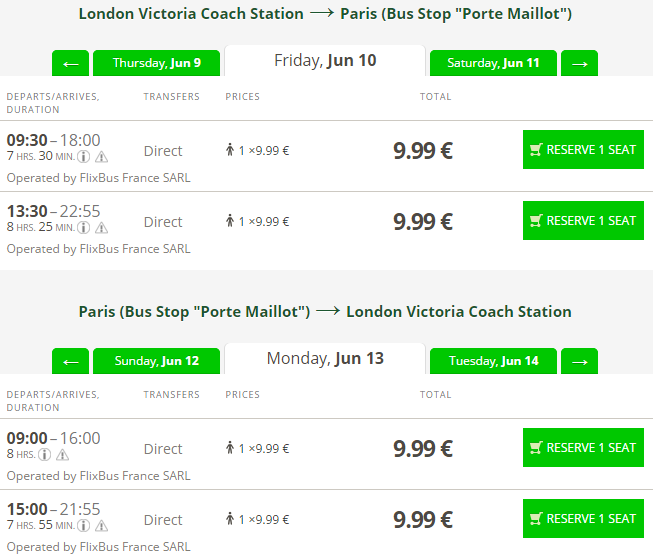The height and width of the screenshot is (554, 653).
Task: Go to next outbound day arrow
Action: [579, 63]
